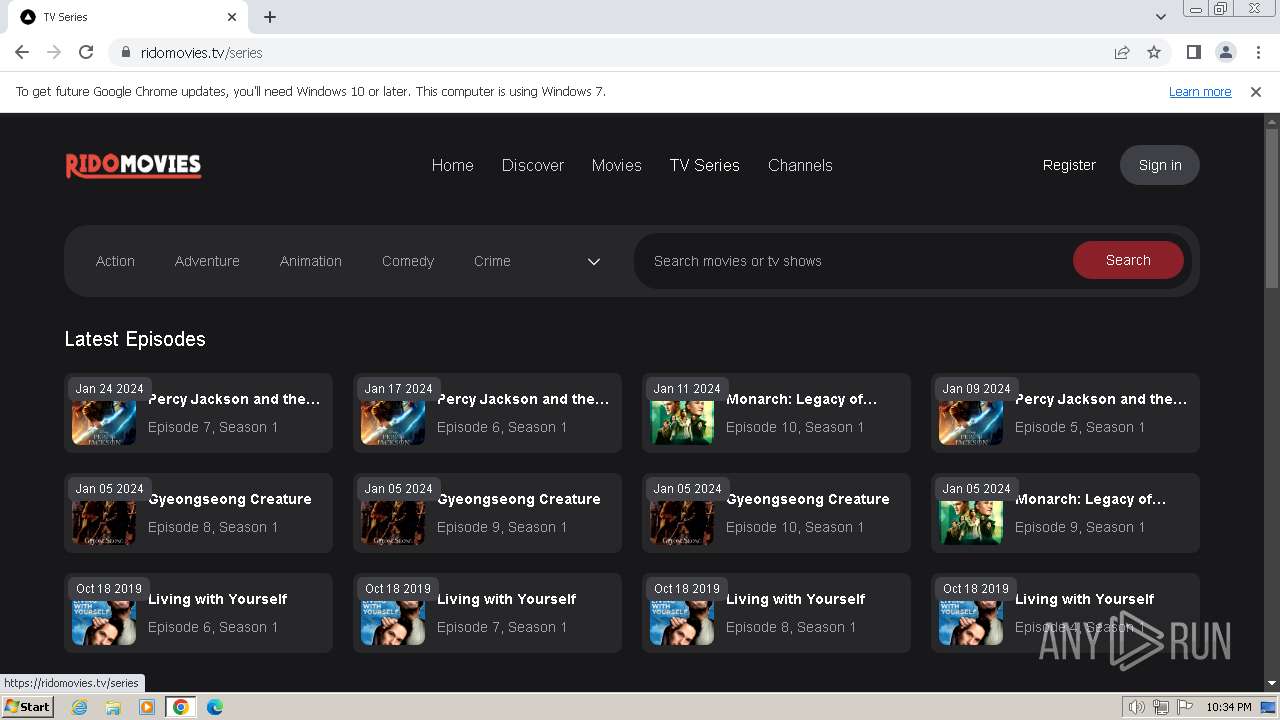
Task: Open Living with Yourself Episode 7 title
Action: pos(506,599)
